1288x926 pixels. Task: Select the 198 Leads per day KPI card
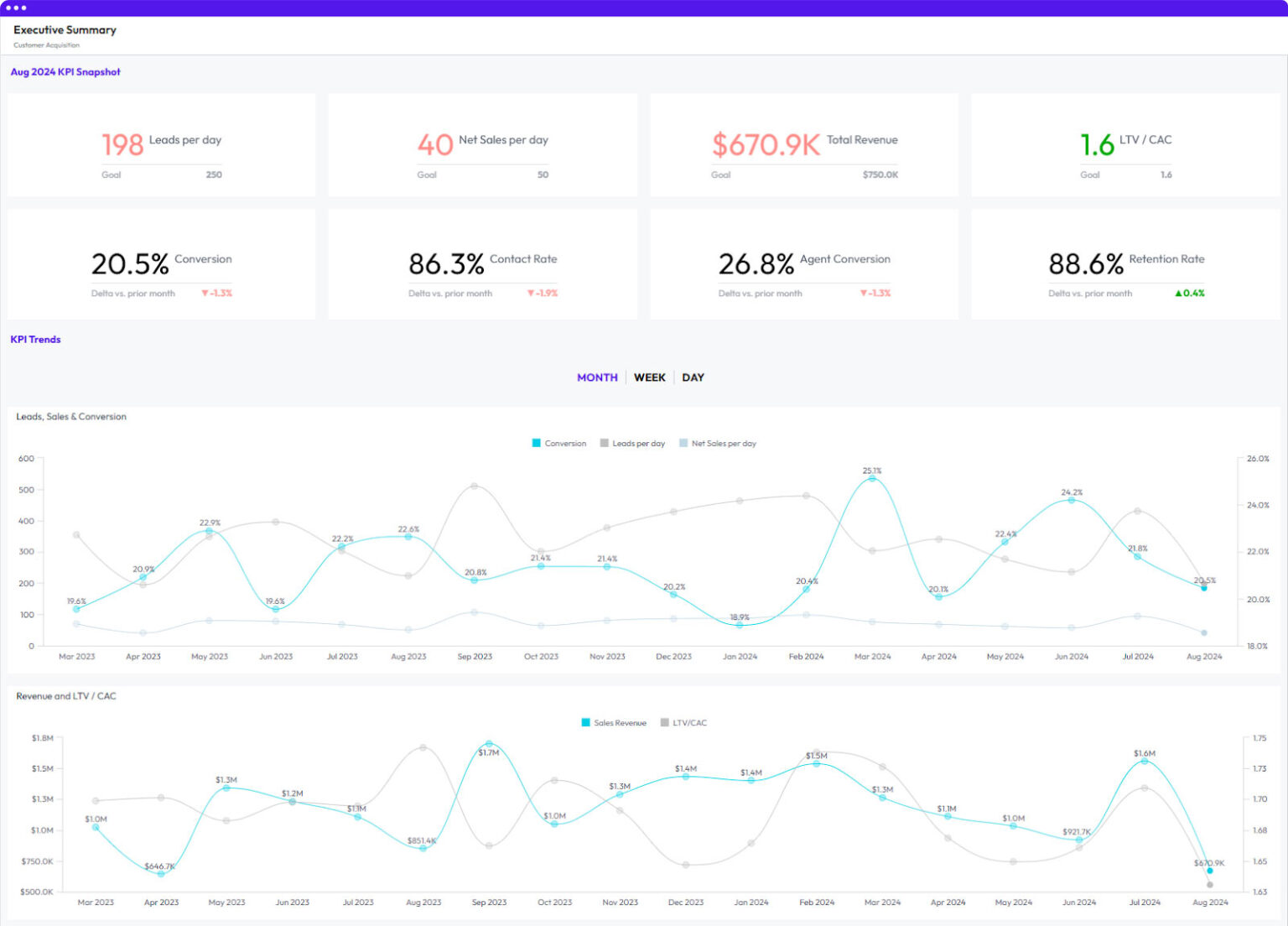point(161,144)
